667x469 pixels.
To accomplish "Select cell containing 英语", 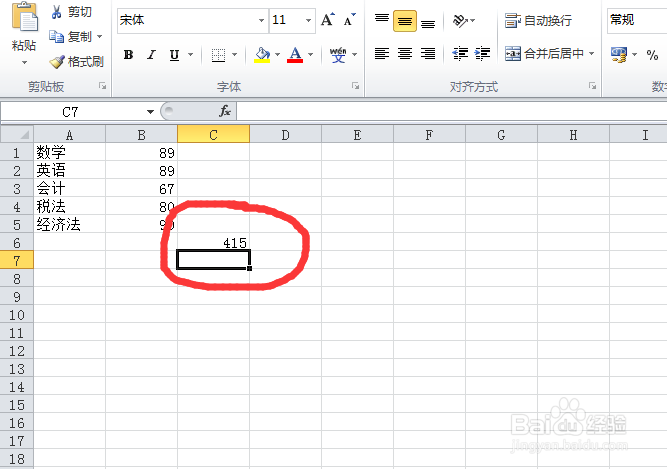I will (x=69, y=170).
